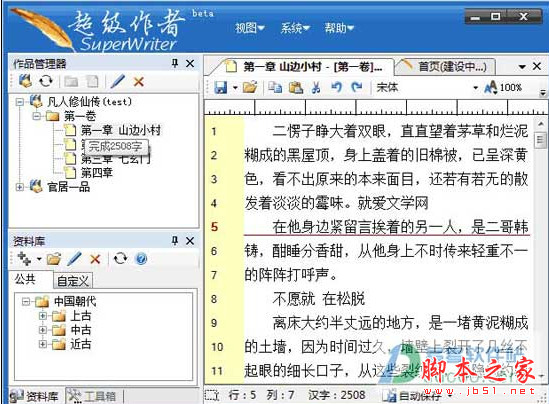Image resolution: width=549 pixels, height=404 pixels.
Task: Open the 系统 menu
Action: coord(295,28)
